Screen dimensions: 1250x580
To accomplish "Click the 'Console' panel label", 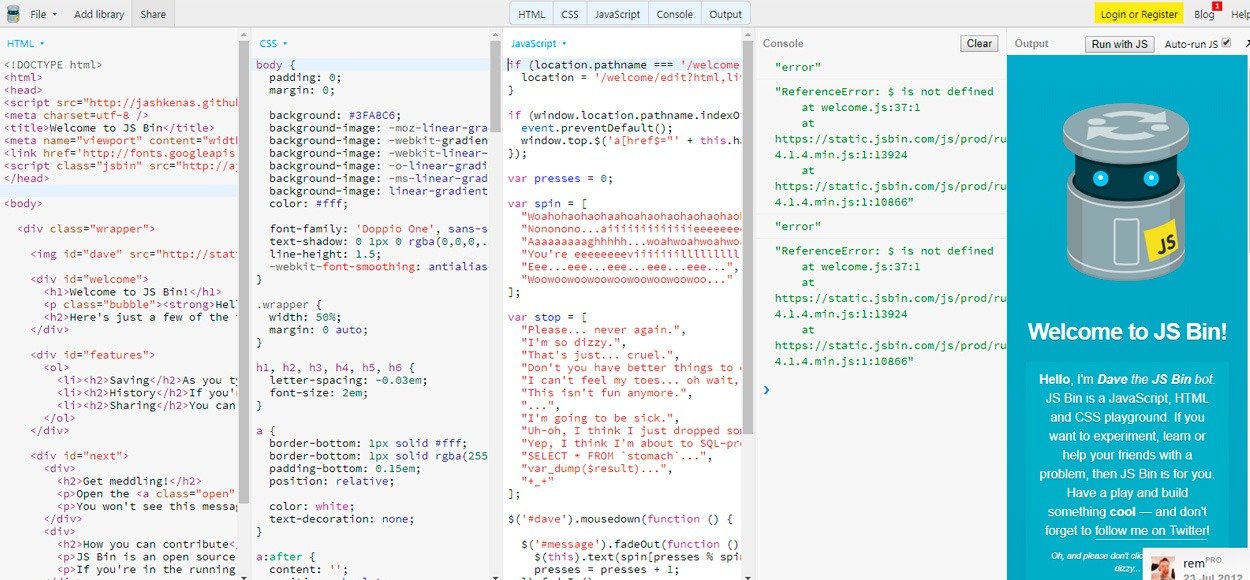I will coord(783,44).
